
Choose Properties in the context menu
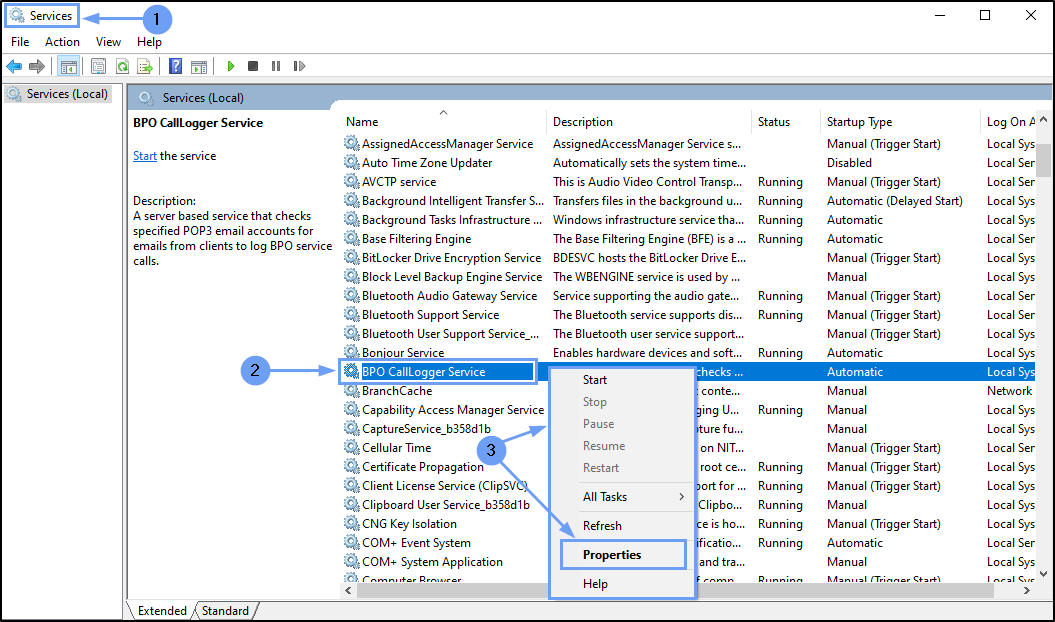coord(612,555)
